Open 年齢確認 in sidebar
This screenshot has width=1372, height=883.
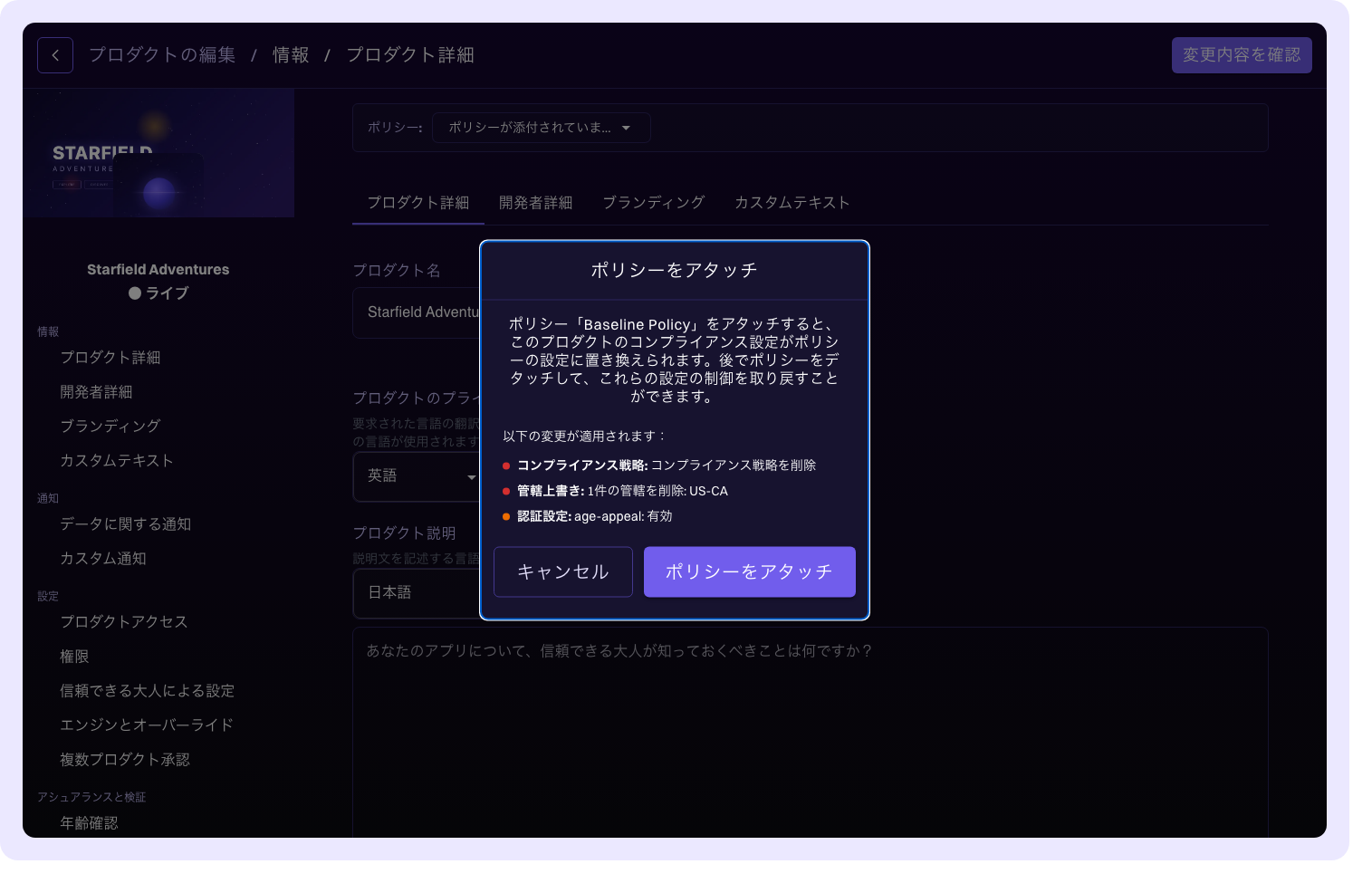coord(89,823)
